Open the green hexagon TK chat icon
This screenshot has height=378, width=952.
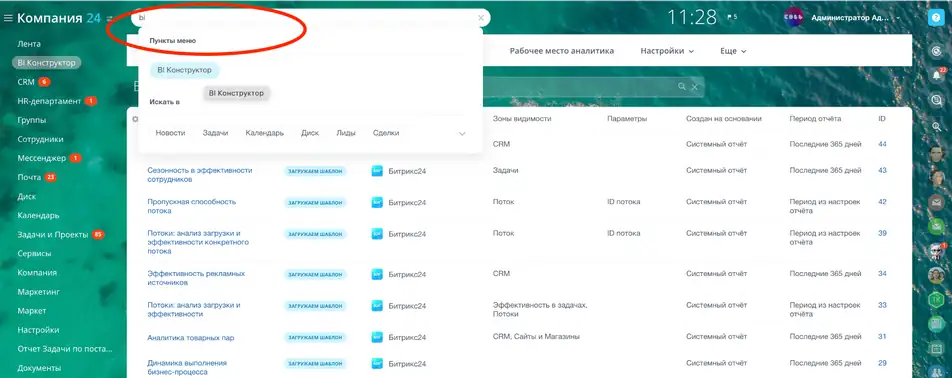click(936, 300)
